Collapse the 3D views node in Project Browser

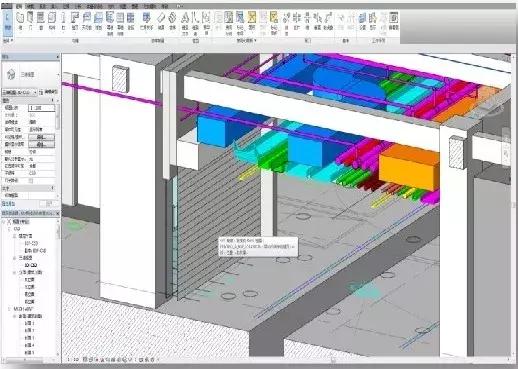(x=15, y=258)
